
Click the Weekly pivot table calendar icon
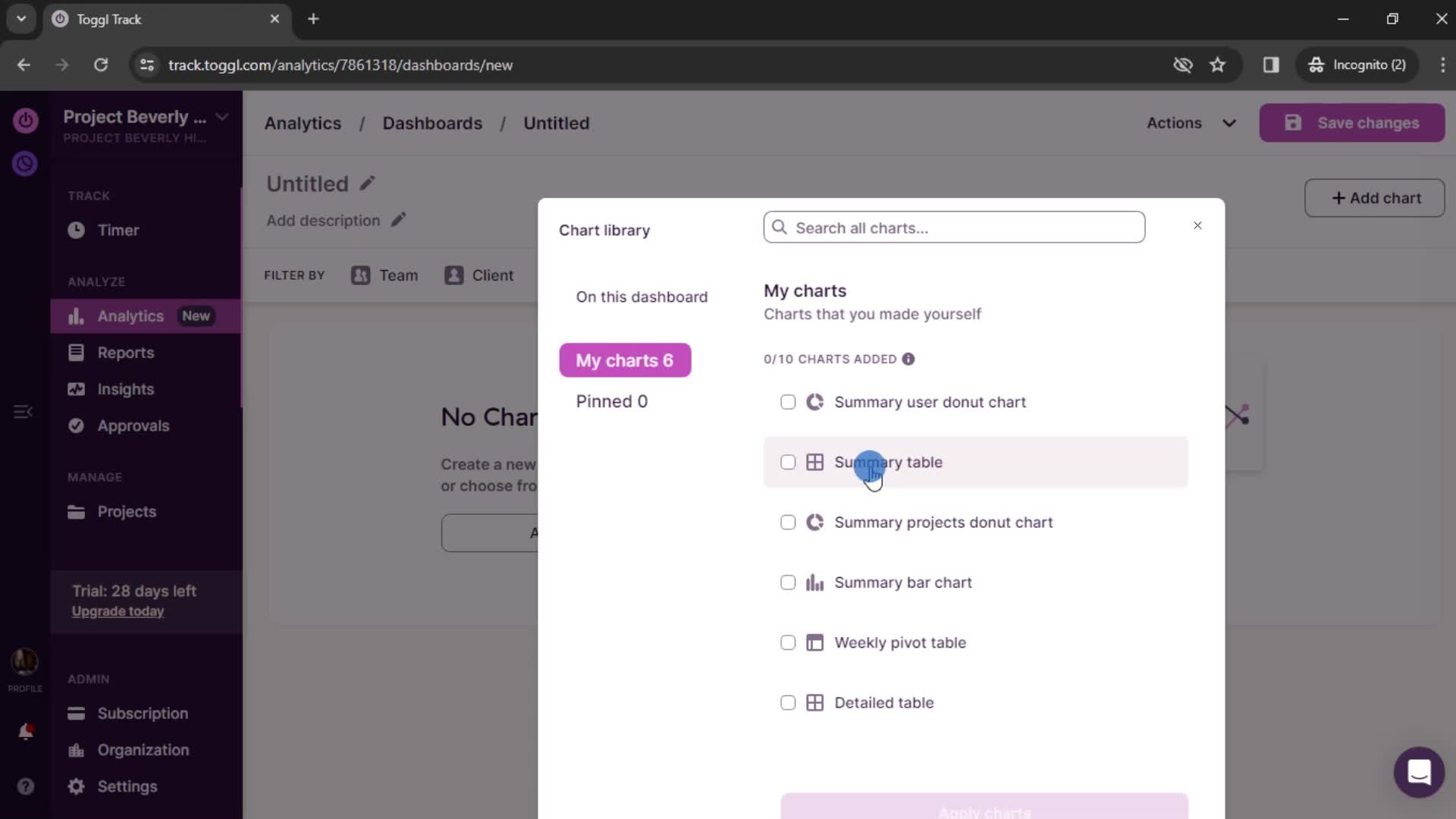817,643
